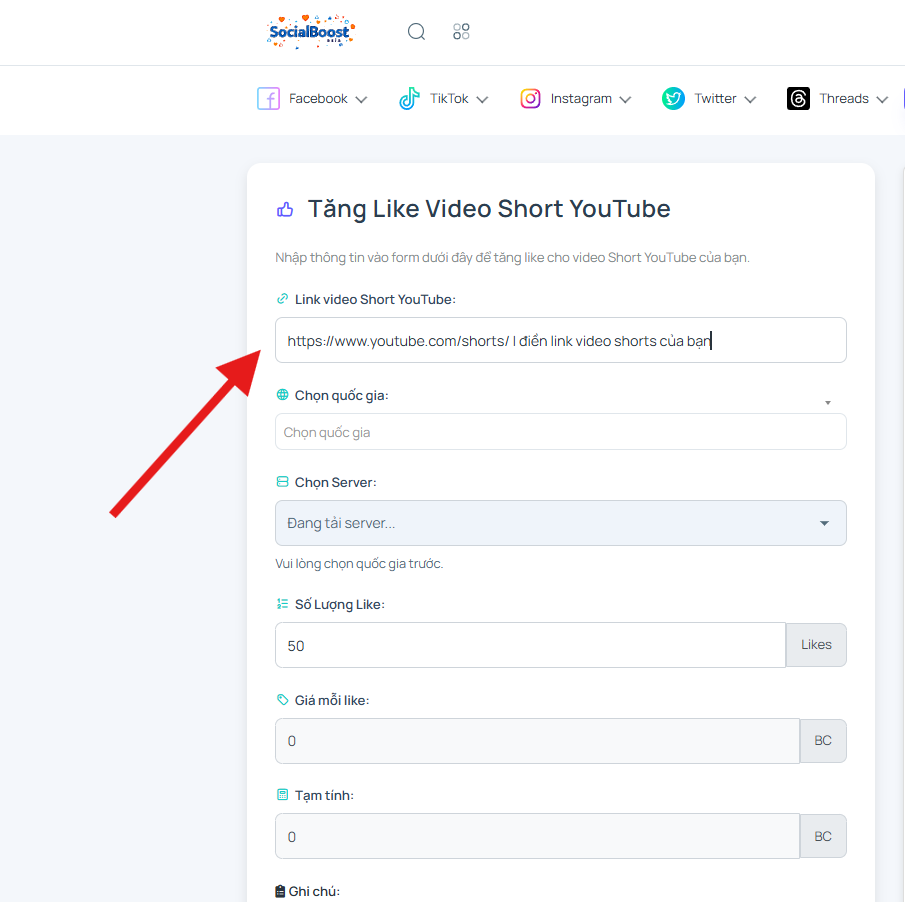Open the Đang tải server dropdown
This screenshot has height=902, width=905.
(561, 523)
